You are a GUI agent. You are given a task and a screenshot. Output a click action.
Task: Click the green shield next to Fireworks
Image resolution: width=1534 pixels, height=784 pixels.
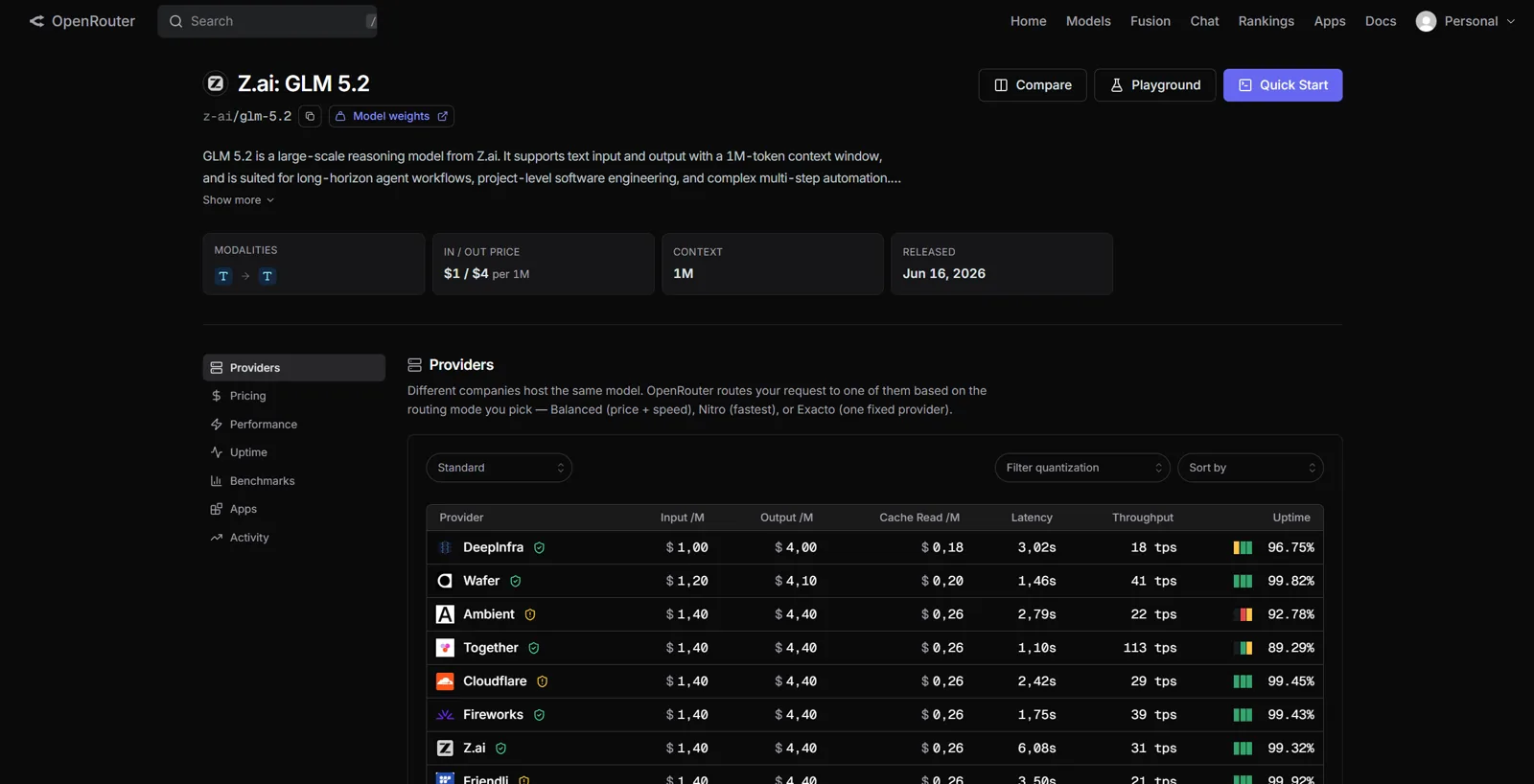(540, 716)
